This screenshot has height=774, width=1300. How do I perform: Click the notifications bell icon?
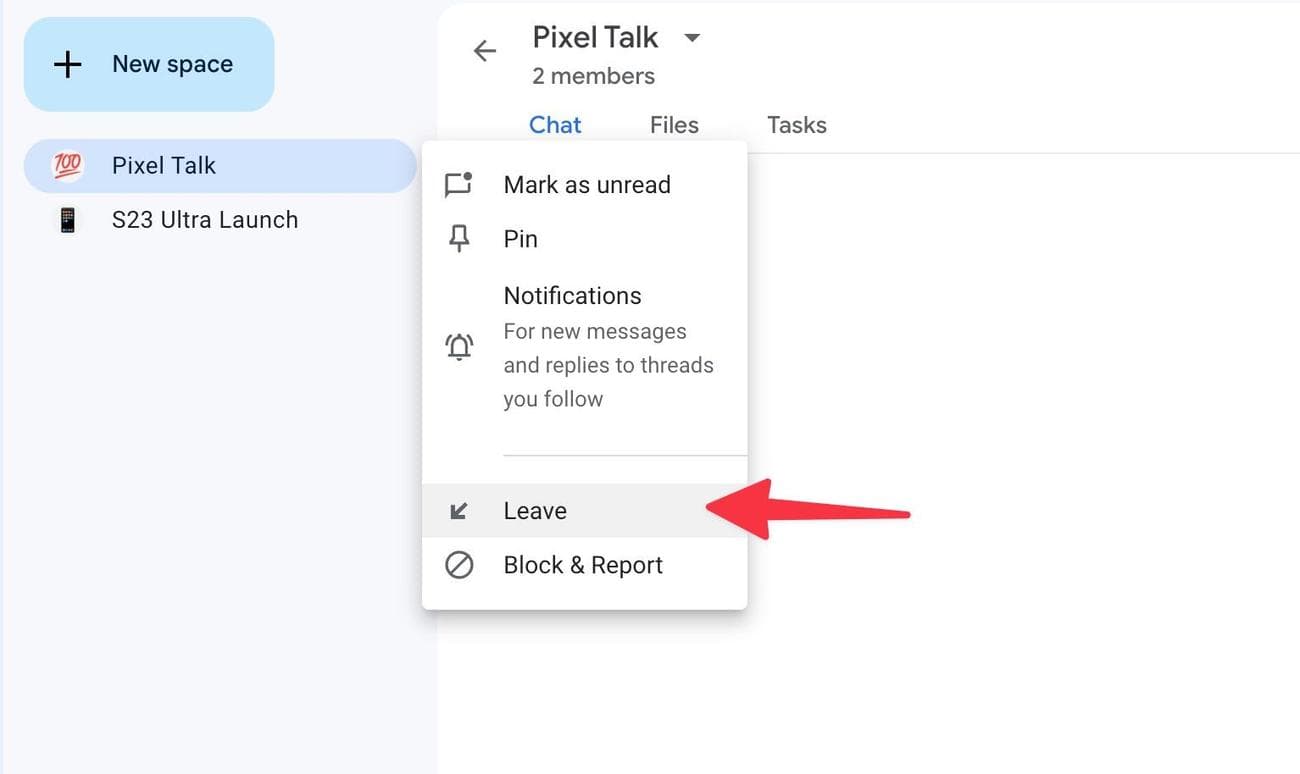coord(459,347)
